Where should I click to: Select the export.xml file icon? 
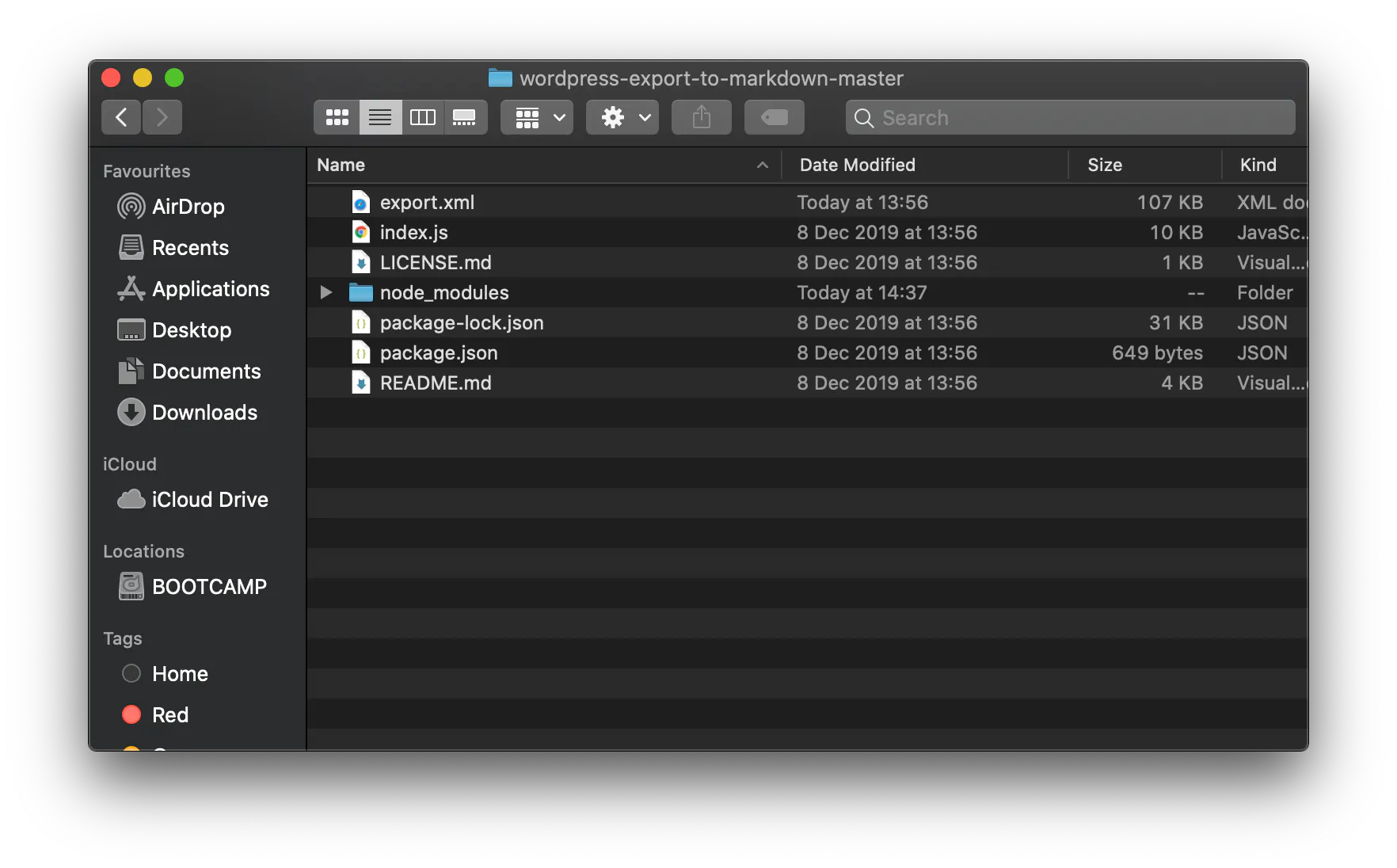point(361,202)
